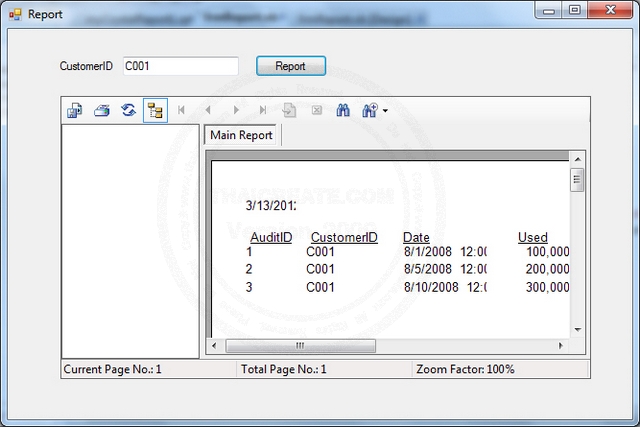
Task: Go to next page arrow icon
Action: coord(236,111)
